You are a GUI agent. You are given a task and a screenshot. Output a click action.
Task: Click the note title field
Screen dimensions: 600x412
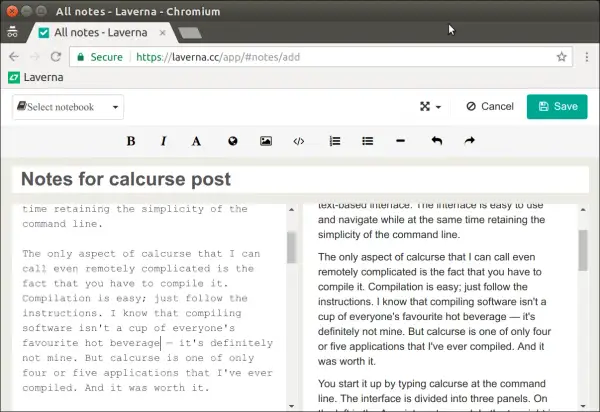(x=300, y=179)
